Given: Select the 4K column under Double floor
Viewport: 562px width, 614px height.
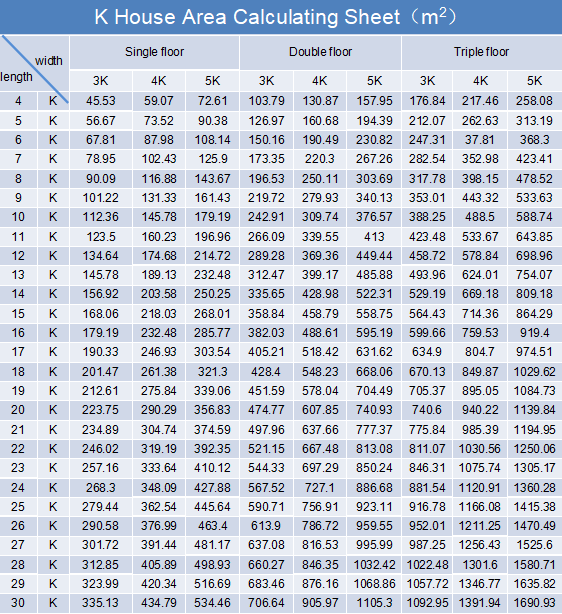Looking at the screenshot, I should point(320,81).
